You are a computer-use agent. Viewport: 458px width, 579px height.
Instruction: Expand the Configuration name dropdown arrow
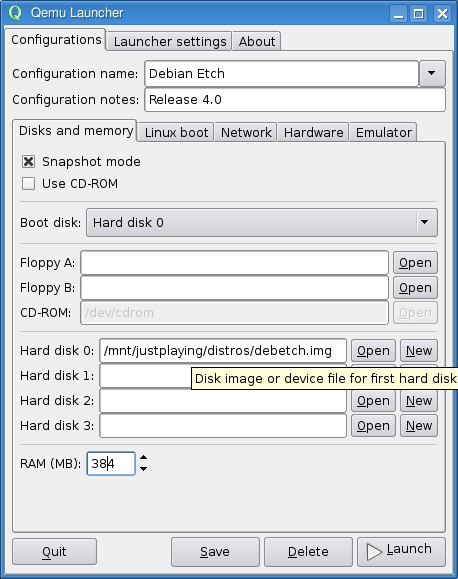(432, 73)
